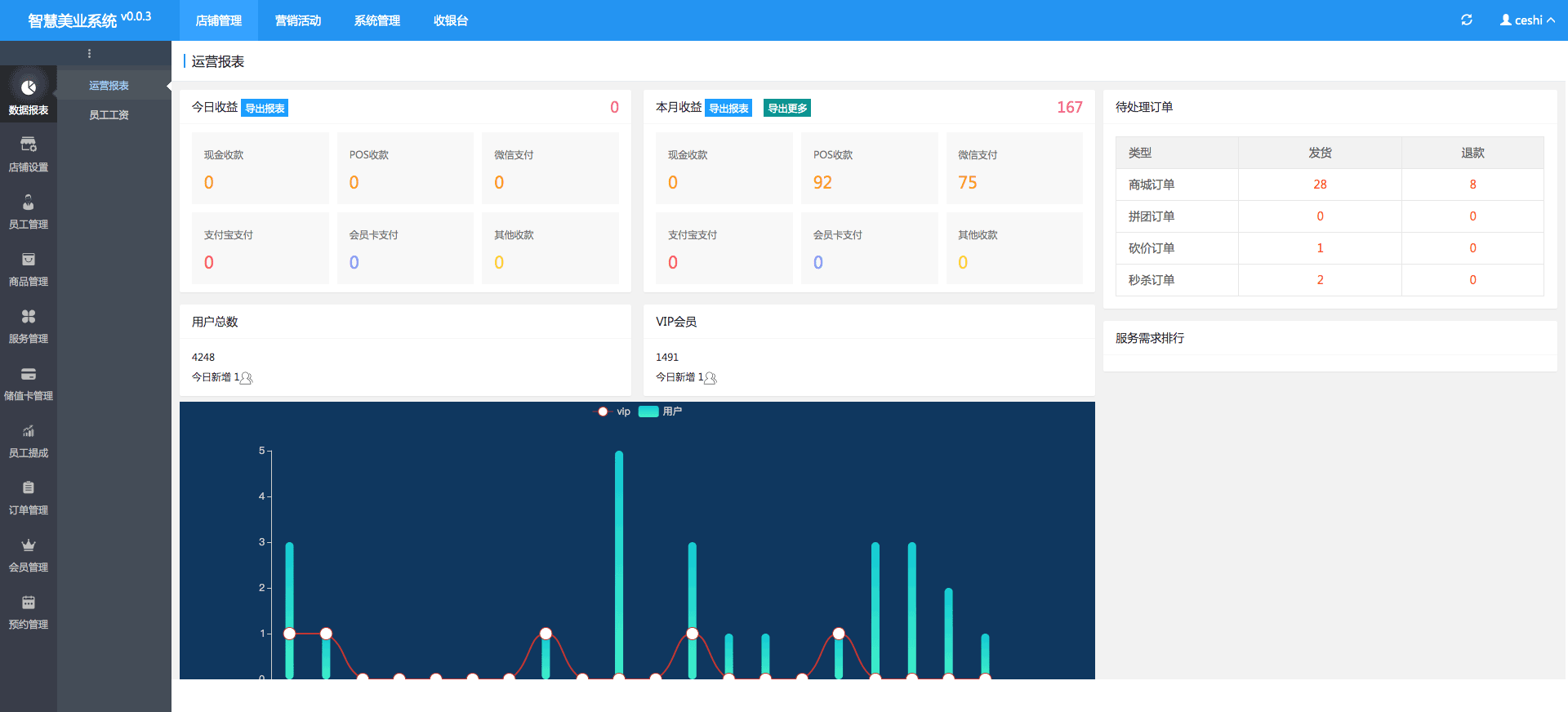Click the refresh icon in top bar
This screenshot has height=712, width=1568.
tap(1467, 20)
